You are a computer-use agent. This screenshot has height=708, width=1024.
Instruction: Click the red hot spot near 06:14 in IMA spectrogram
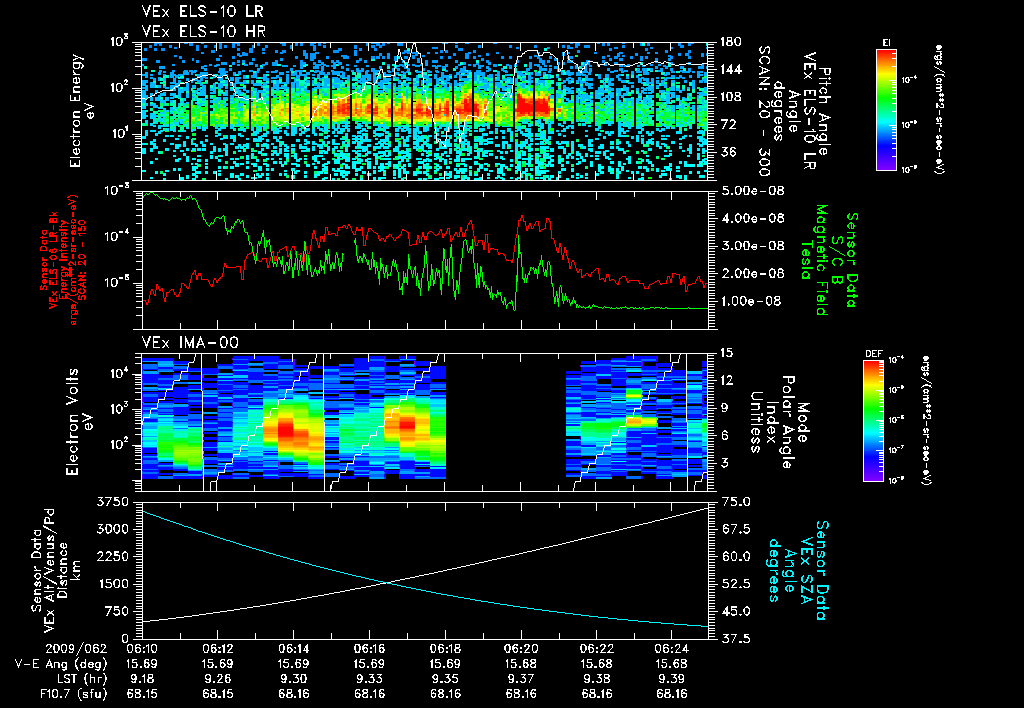(x=286, y=431)
